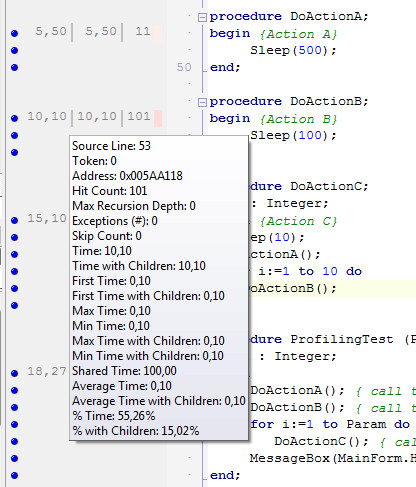Click the gutter dot beside 'begin {Action B}'
The image size is (416, 487).
point(14,118)
